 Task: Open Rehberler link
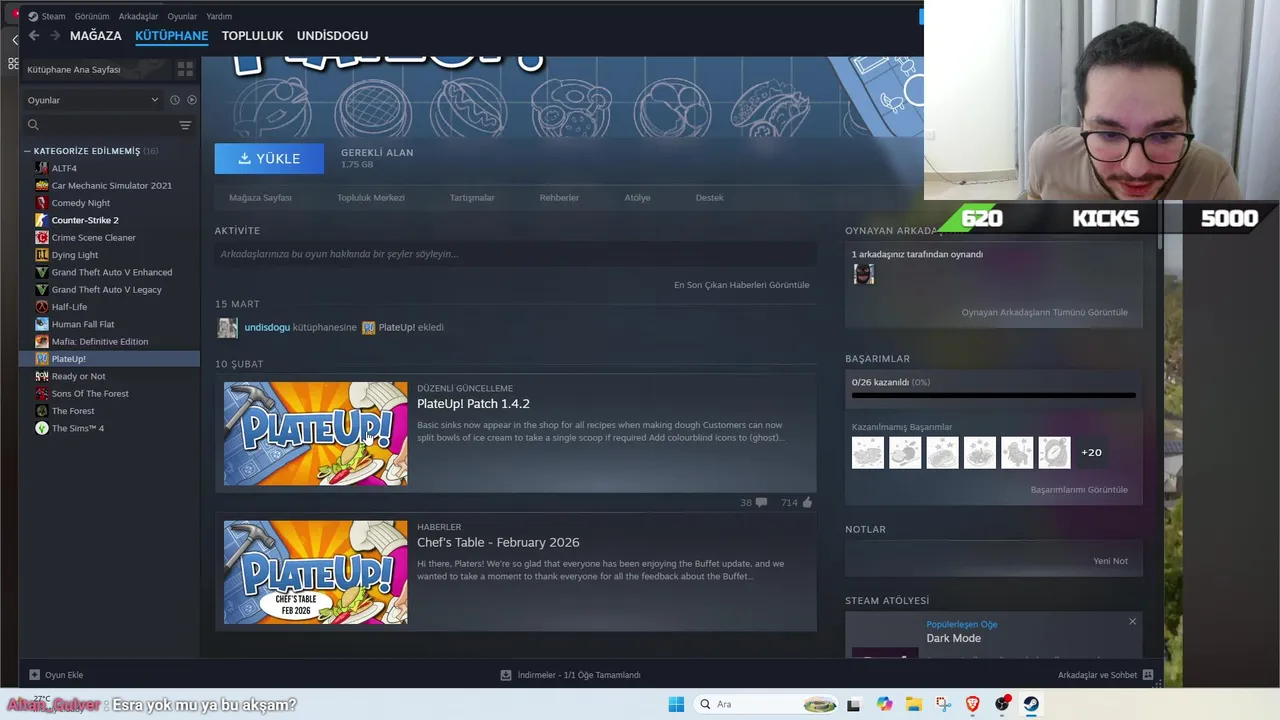tap(559, 198)
